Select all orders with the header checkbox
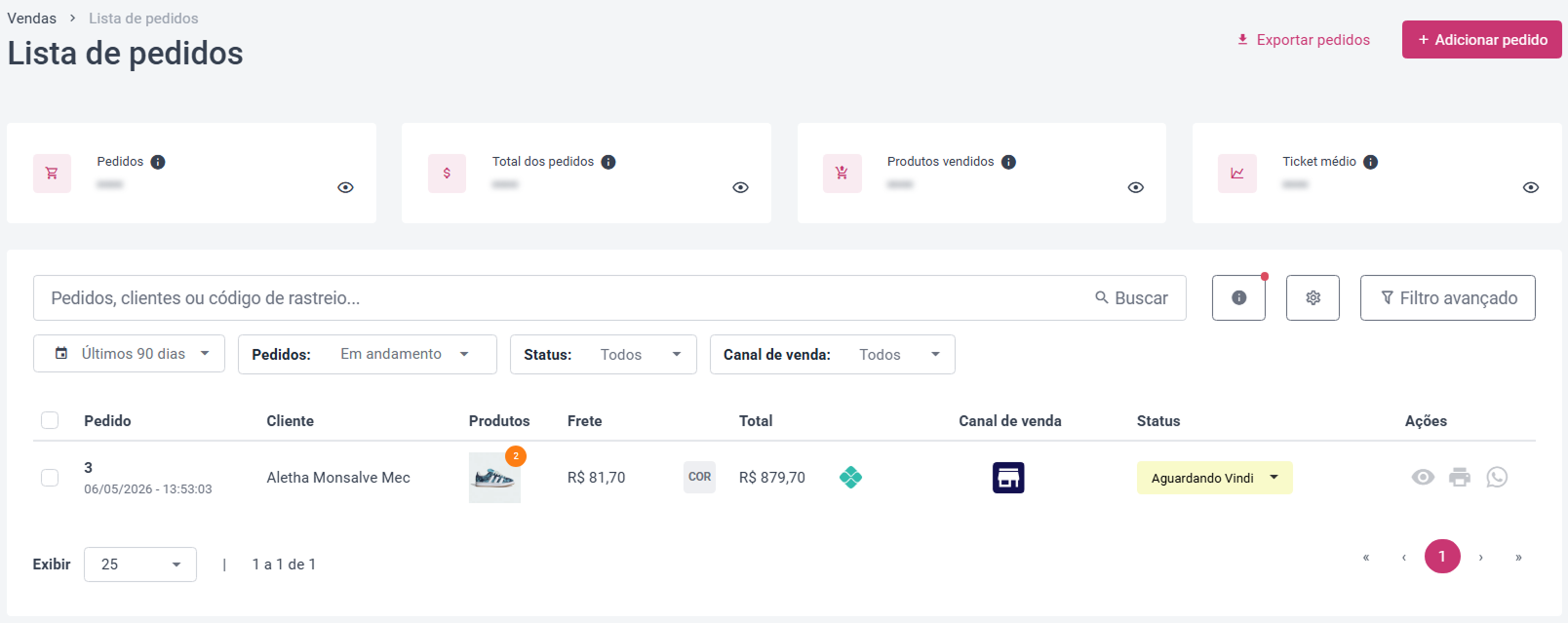Viewport: 1568px width, 623px height. point(50,420)
